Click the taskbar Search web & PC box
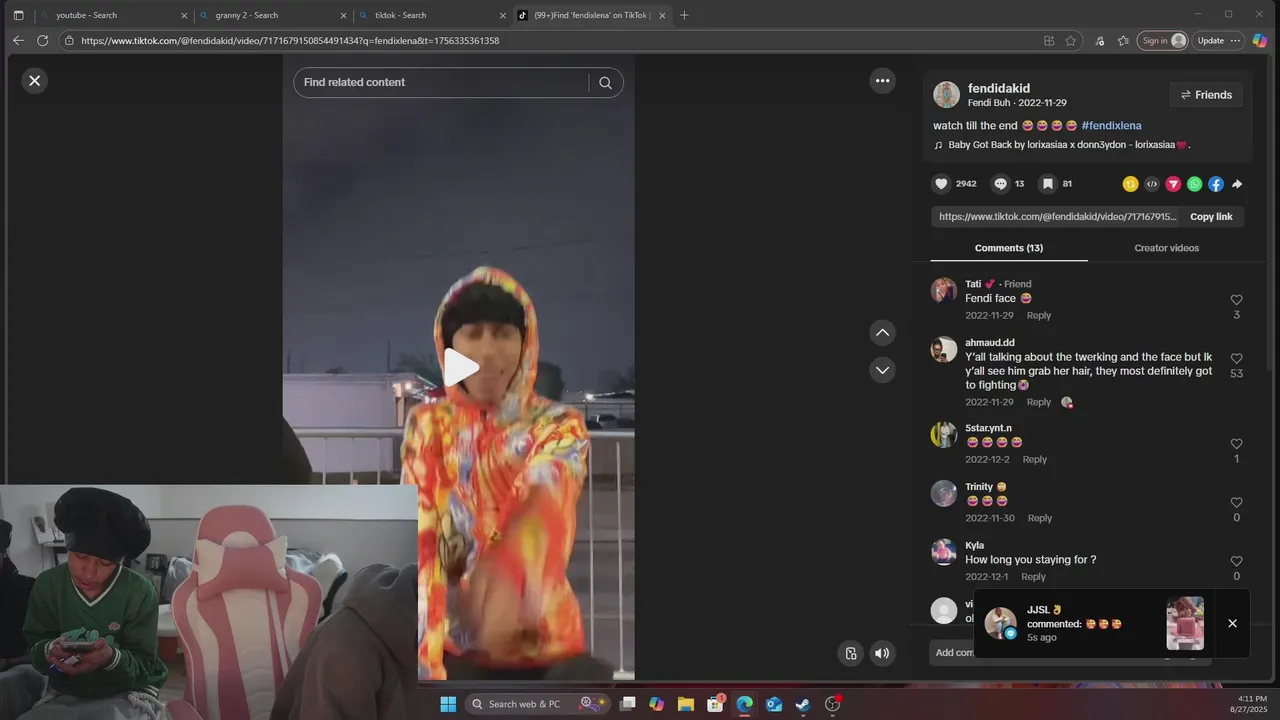The height and width of the screenshot is (720, 1280). click(x=538, y=704)
